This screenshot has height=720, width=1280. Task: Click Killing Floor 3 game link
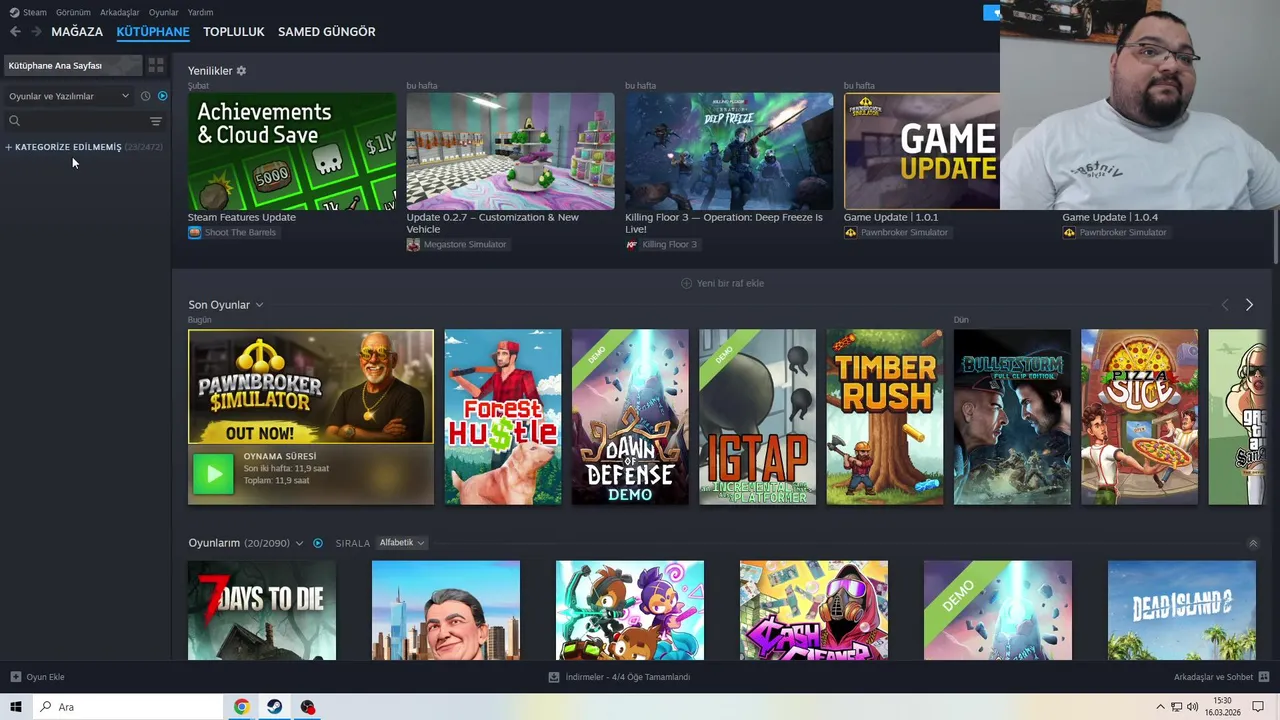(662, 244)
